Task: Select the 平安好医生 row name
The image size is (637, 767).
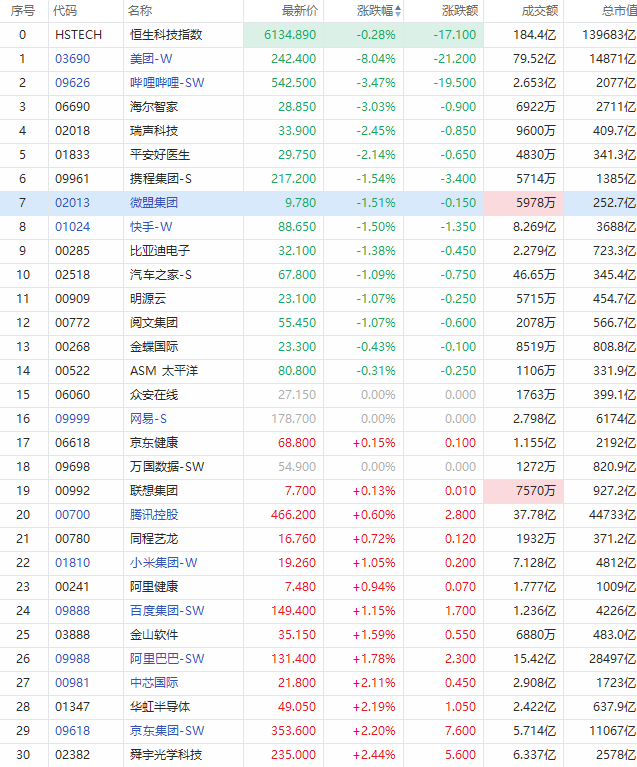Action: pyautogui.click(x=160, y=155)
